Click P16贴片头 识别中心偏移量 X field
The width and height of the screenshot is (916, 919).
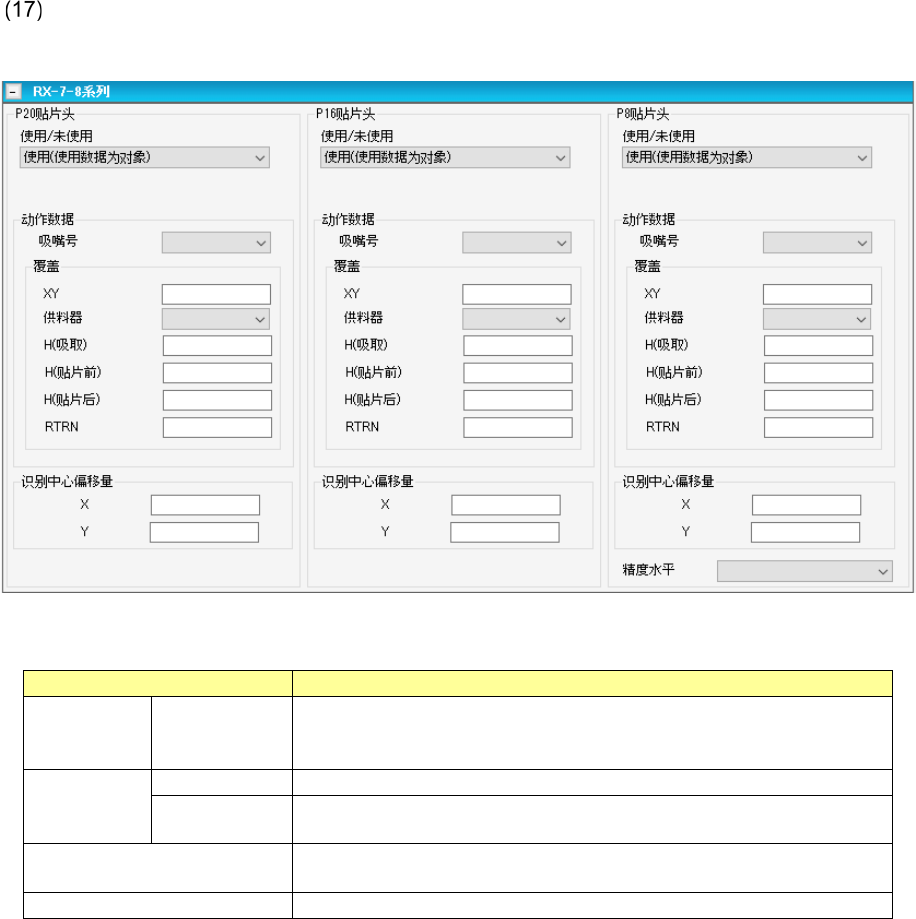[x=506, y=505]
